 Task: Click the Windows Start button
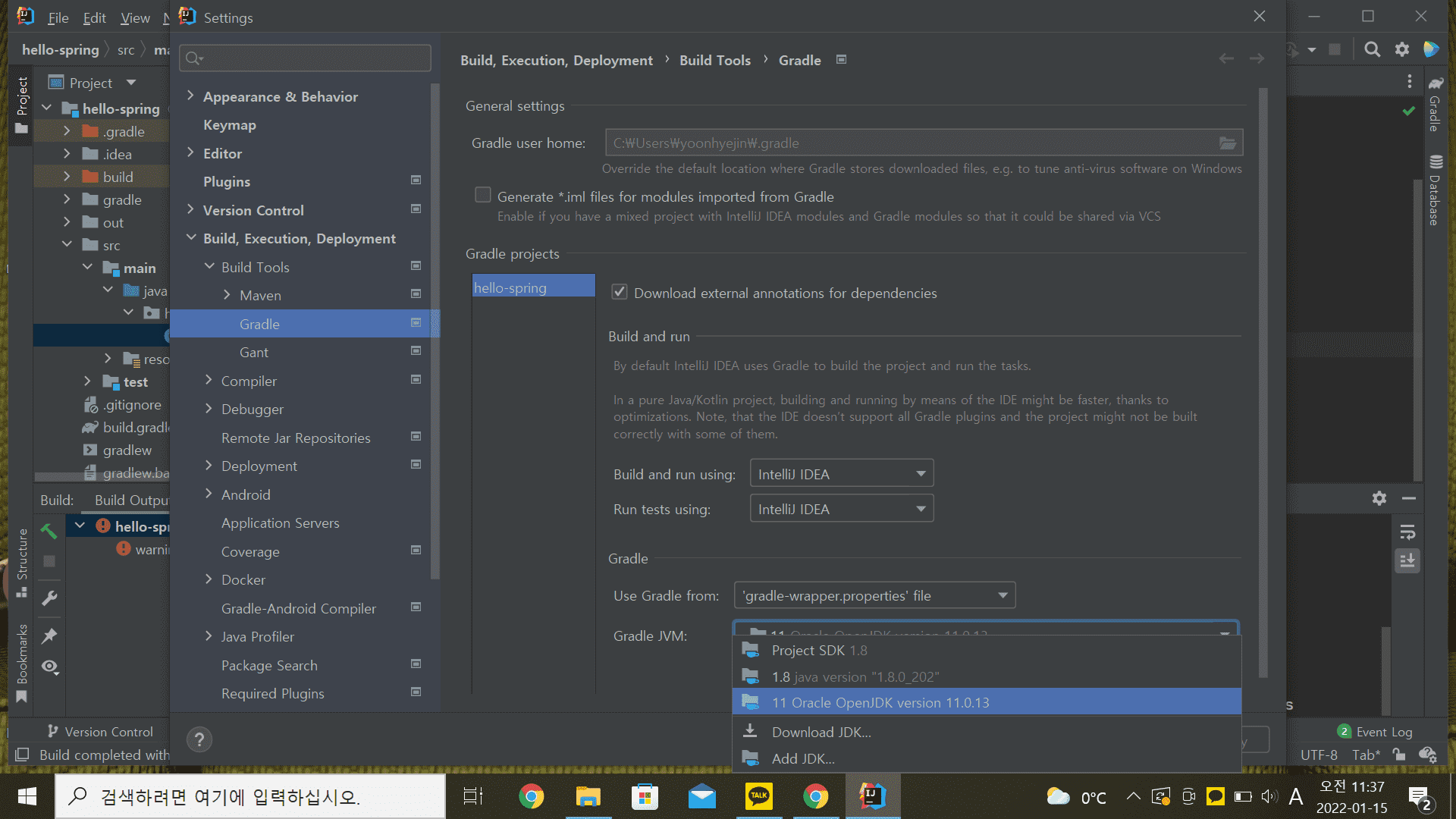tap(27, 795)
